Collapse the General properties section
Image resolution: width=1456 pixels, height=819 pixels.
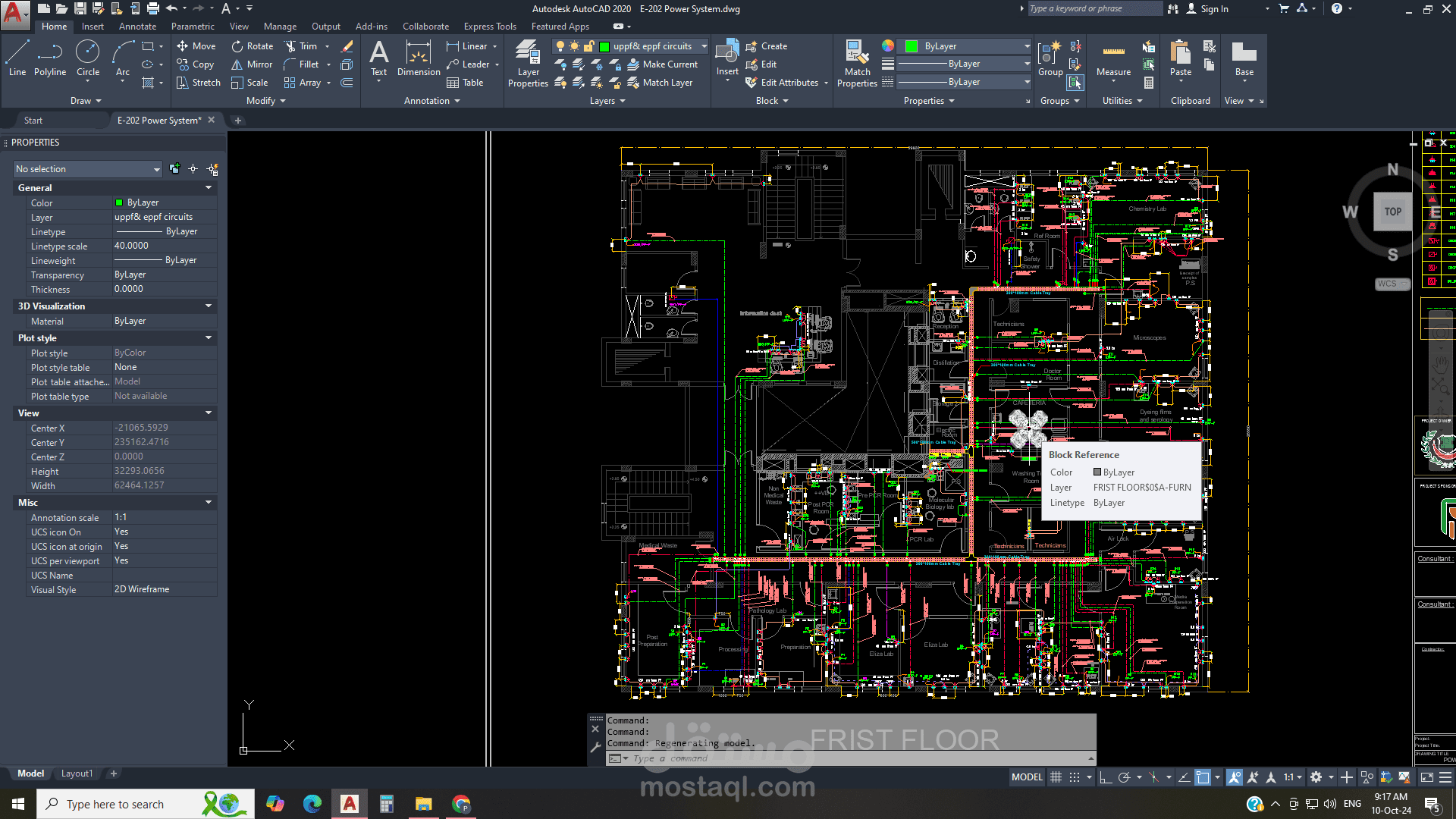(209, 188)
